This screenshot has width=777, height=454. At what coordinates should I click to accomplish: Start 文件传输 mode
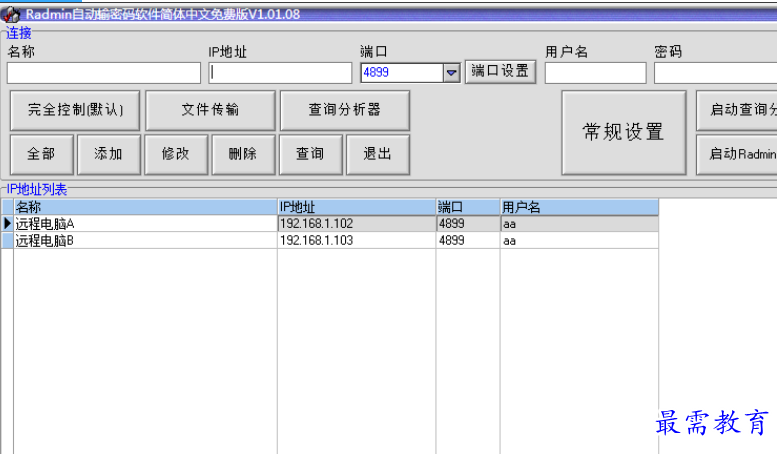click(x=210, y=110)
